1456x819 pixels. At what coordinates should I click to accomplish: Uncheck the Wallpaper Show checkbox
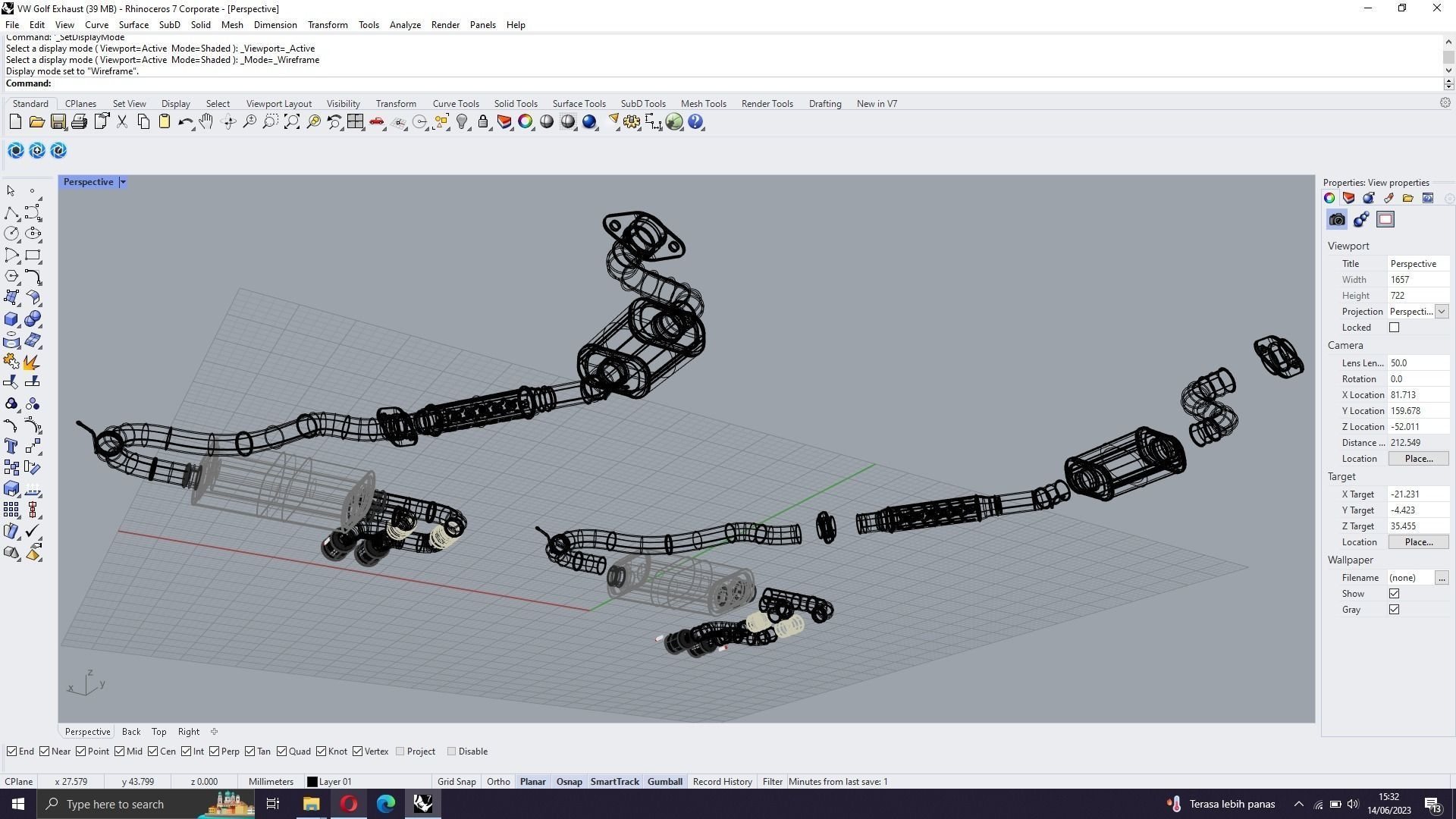coord(1394,594)
